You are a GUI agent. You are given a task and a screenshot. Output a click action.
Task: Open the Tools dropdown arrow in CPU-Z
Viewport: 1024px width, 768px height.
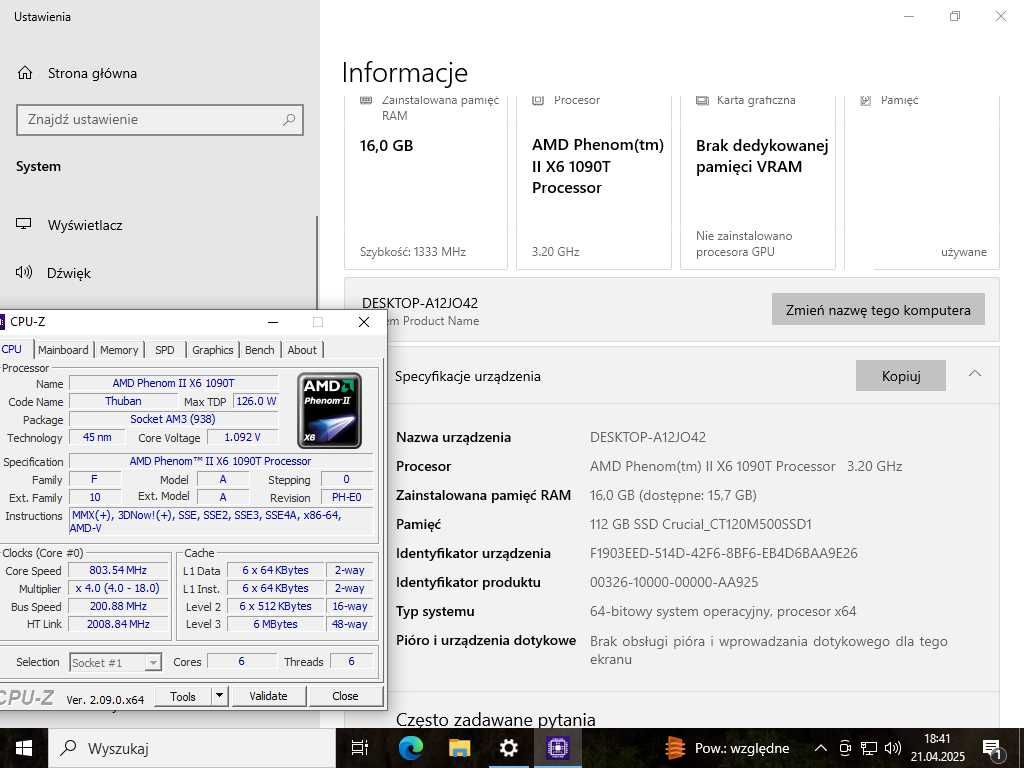pyautogui.click(x=220, y=696)
